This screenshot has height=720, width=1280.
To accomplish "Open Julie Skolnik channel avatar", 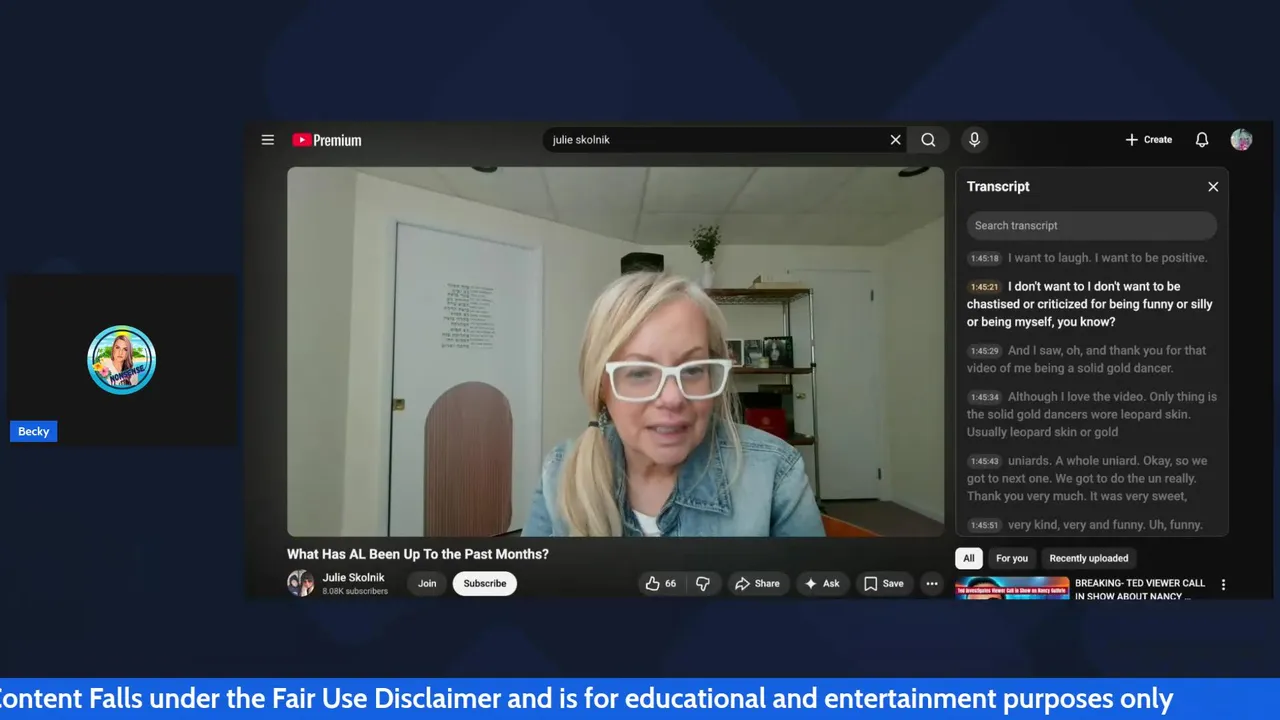I will pyautogui.click(x=300, y=583).
